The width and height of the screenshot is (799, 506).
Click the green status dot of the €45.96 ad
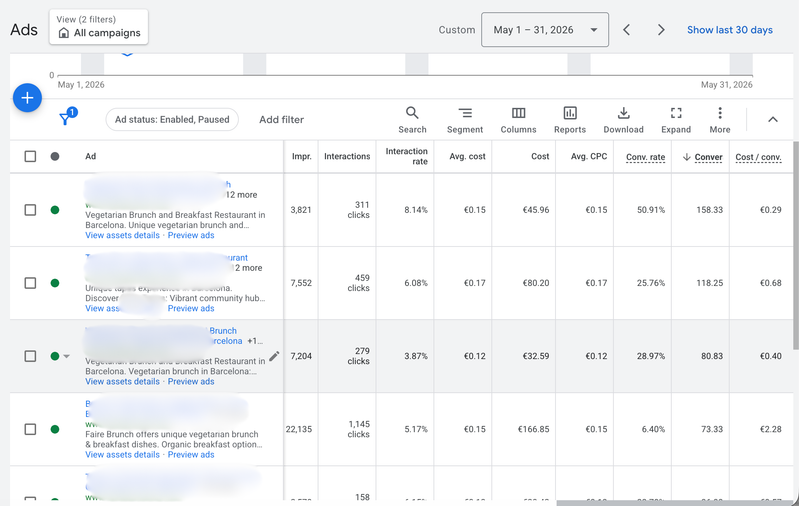[x=55, y=210]
